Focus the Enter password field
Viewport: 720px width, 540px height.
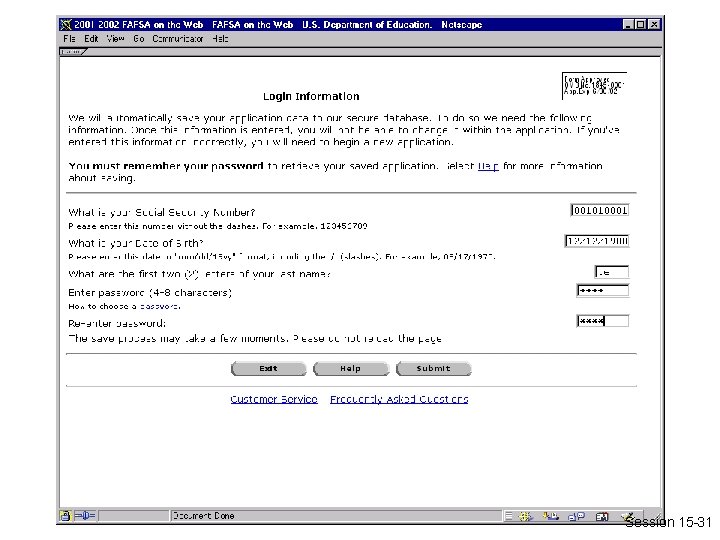click(603, 291)
